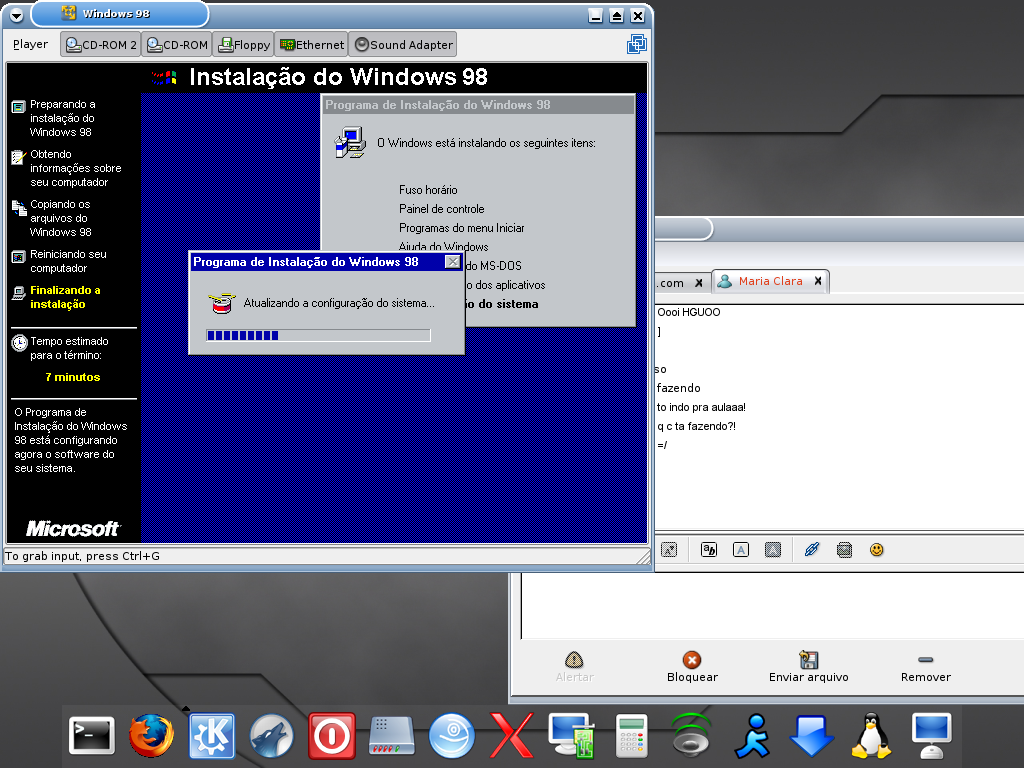Click the enlarge font icon in chat toolbar
Image resolution: width=1024 pixels, height=768 pixels.
coord(669,550)
